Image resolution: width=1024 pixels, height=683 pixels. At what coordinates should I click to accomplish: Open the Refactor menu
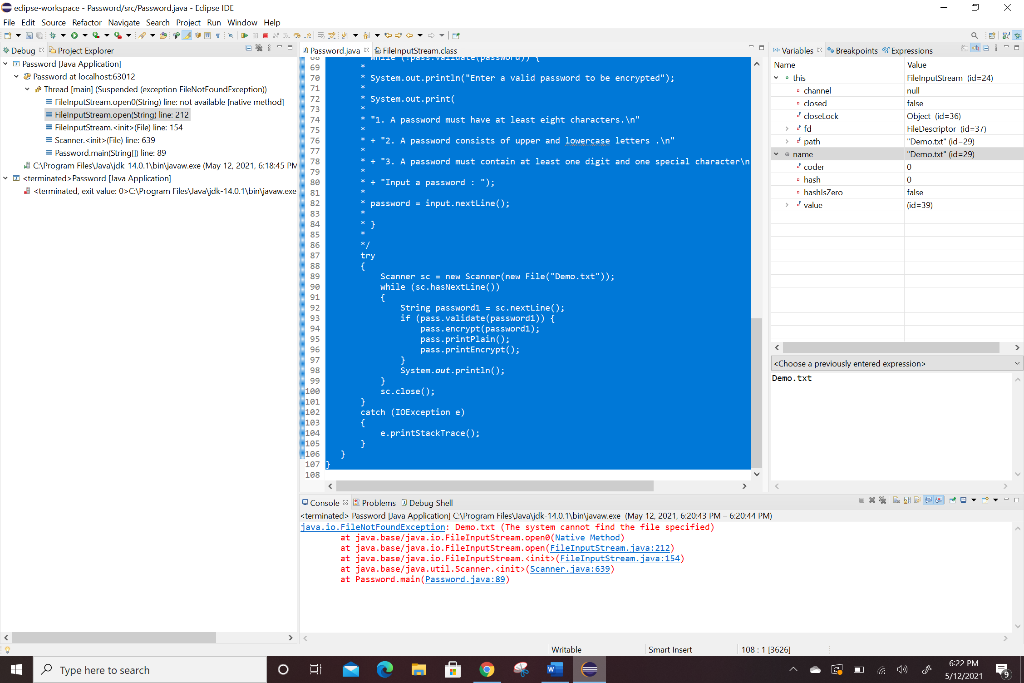(87, 22)
